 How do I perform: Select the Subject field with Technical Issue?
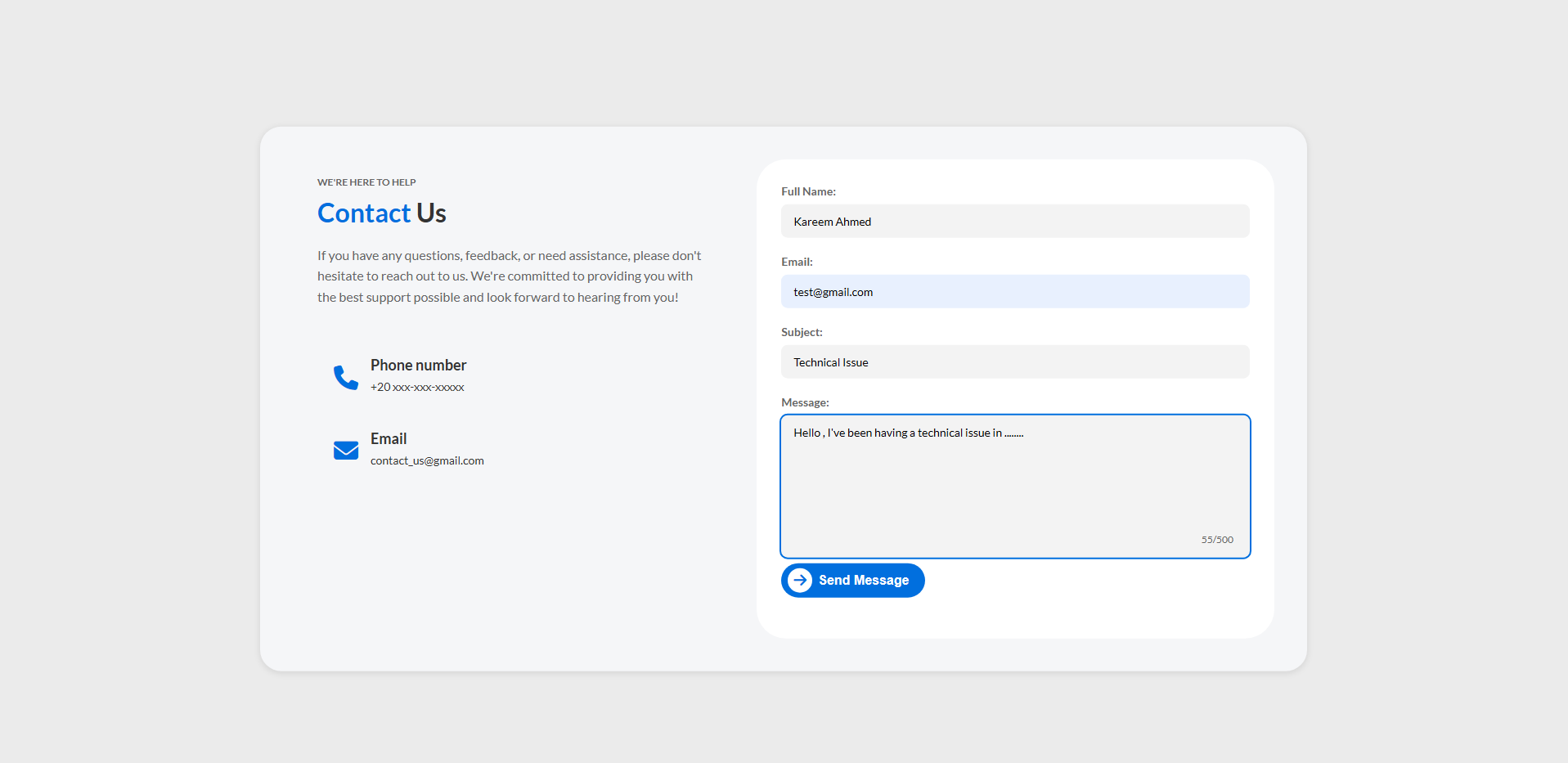tap(1014, 361)
